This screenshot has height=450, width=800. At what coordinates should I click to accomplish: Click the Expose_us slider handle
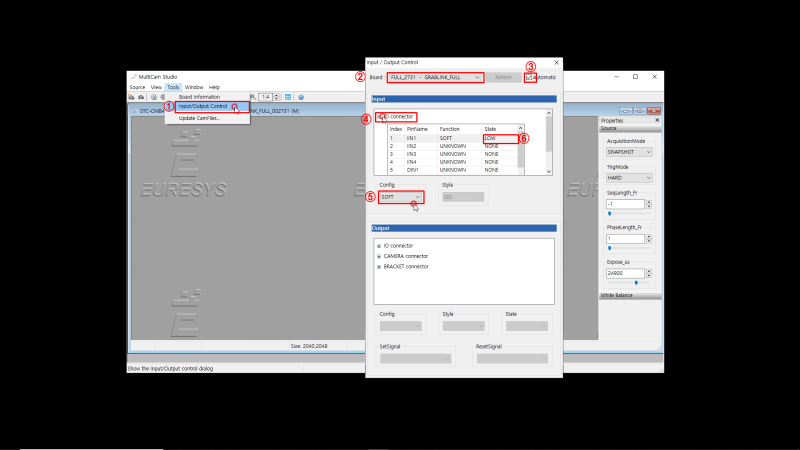[636, 283]
